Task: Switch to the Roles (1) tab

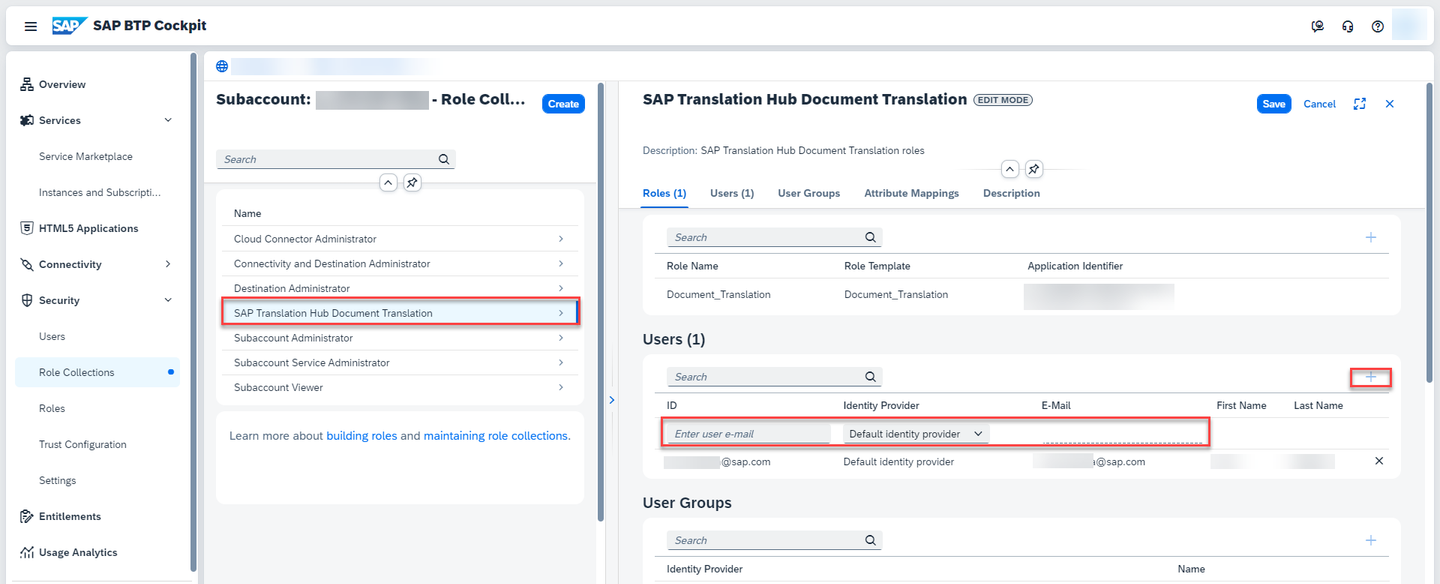Action: (x=664, y=193)
